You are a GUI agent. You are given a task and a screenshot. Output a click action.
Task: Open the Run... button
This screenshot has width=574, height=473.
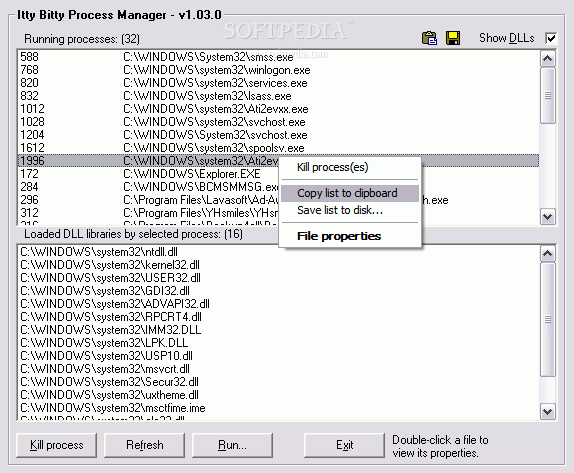pyautogui.click(x=232, y=445)
